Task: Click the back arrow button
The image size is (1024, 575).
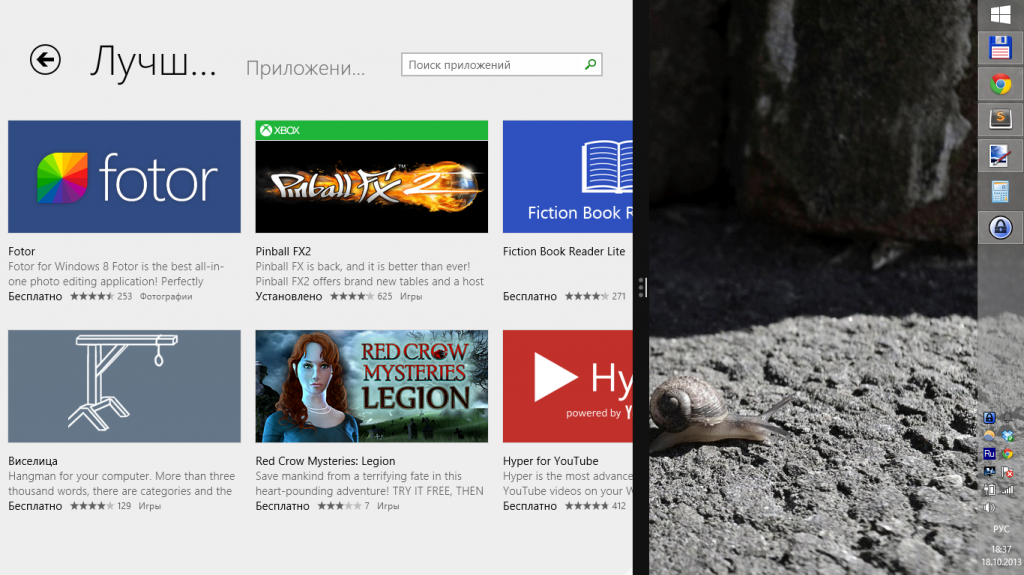Action: click(x=45, y=60)
